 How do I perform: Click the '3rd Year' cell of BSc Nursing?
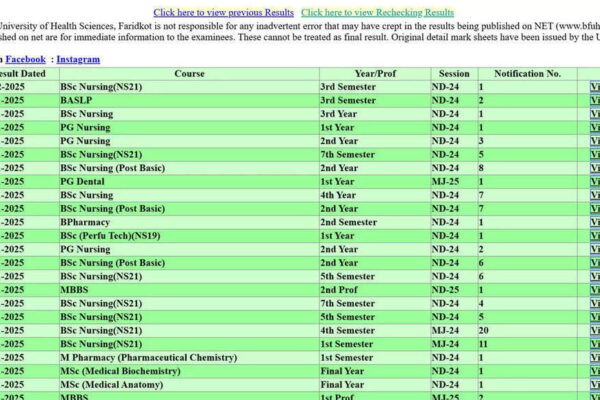(375, 114)
